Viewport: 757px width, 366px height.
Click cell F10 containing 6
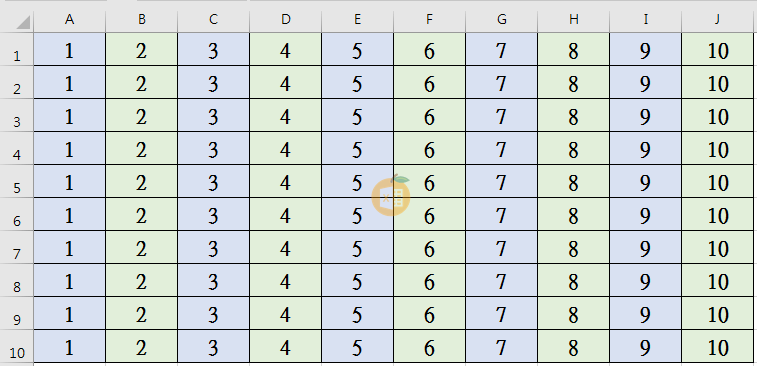click(x=430, y=346)
